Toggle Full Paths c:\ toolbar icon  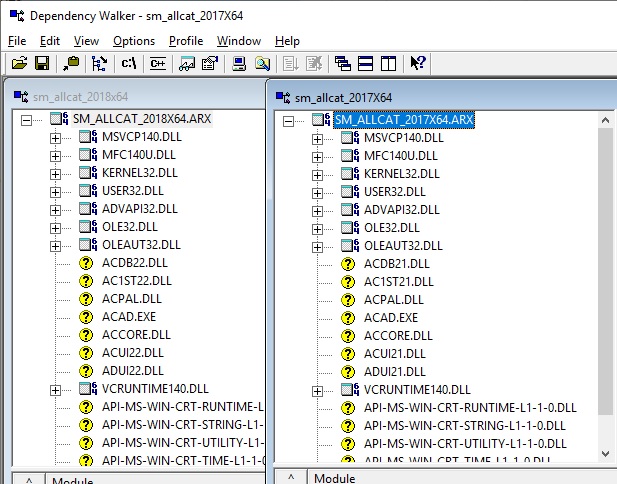[129, 63]
